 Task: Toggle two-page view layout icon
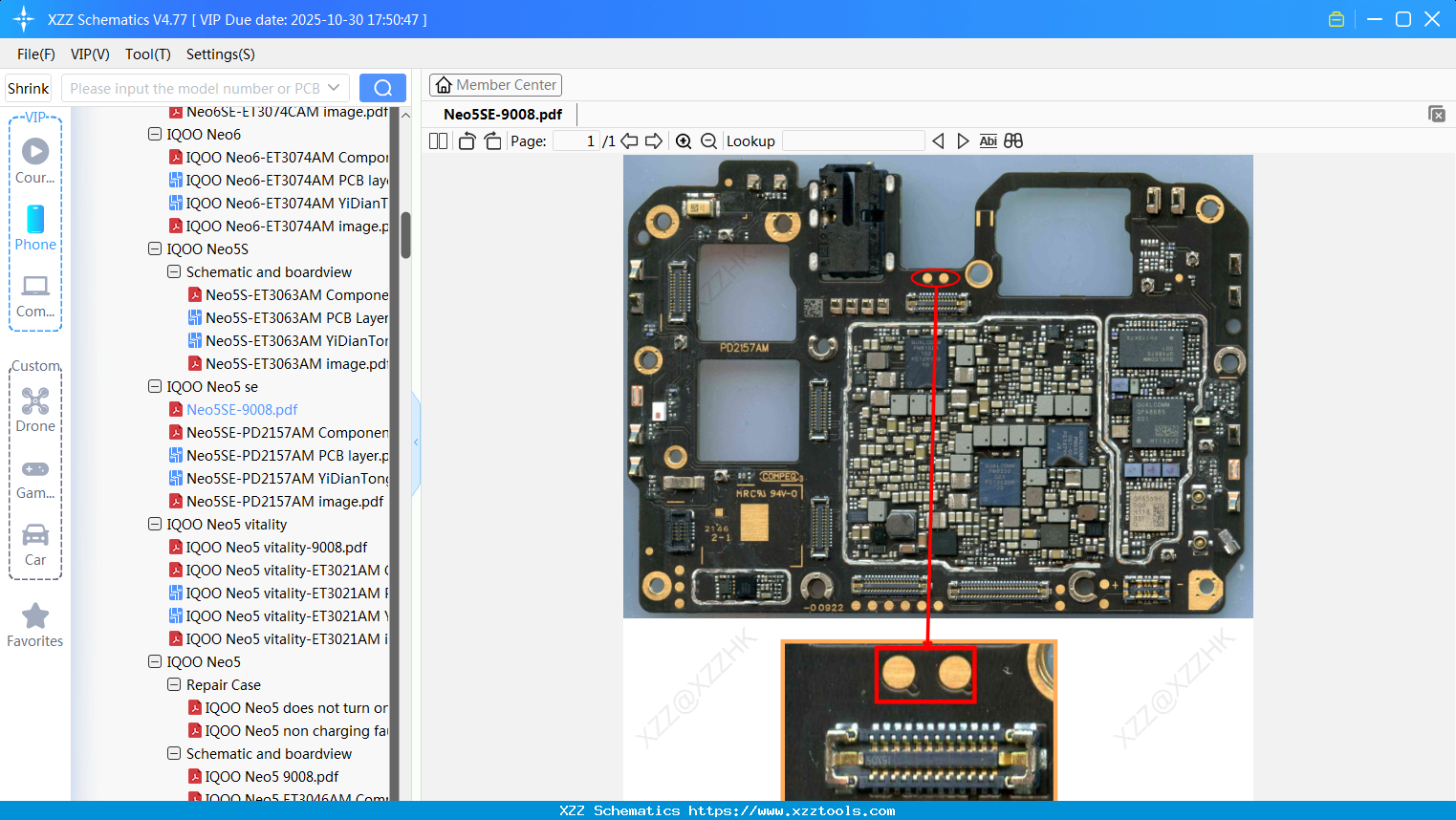[438, 141]
